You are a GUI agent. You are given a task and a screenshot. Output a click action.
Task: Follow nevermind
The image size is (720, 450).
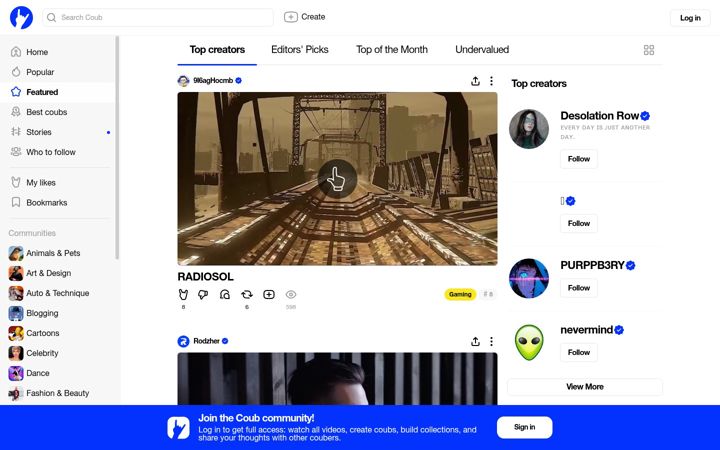(579, 352)
